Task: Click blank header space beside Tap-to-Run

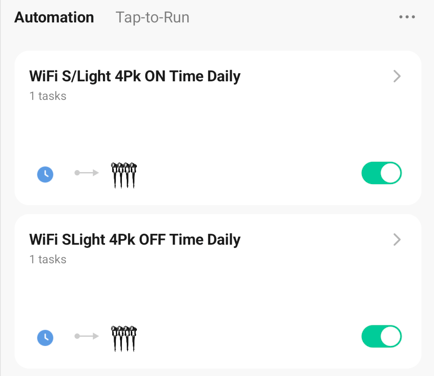Action: click(293, 17)
